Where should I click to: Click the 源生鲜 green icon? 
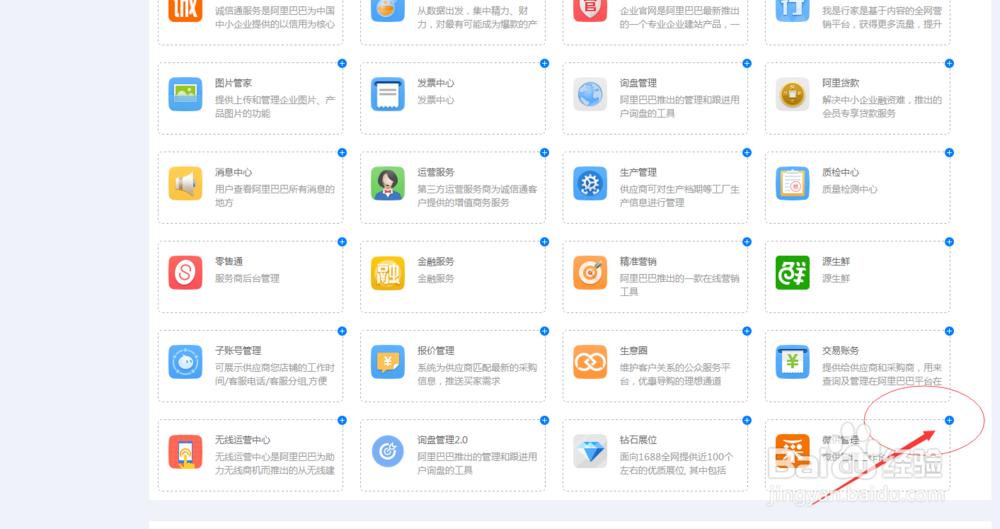pyautogui.click(x=792, y=272)
